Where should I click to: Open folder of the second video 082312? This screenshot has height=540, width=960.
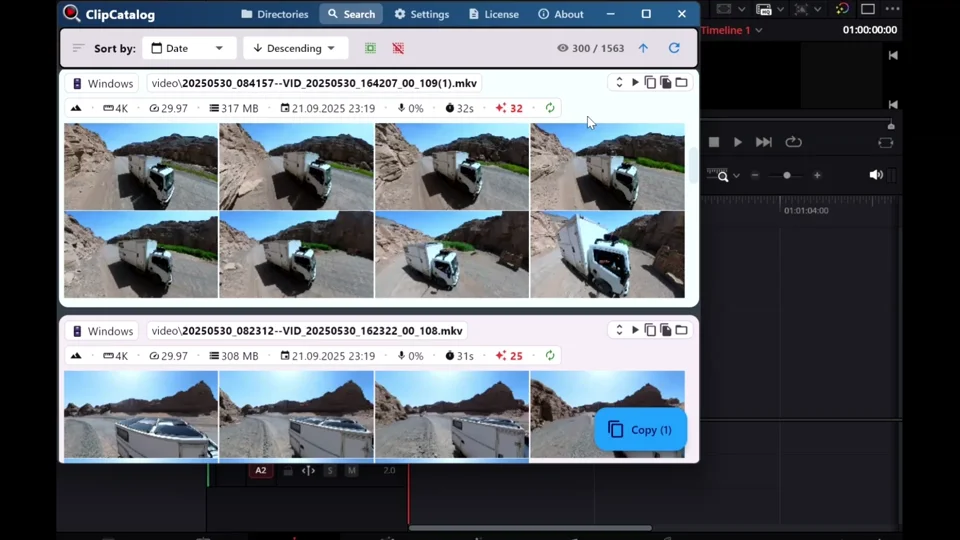[681, 330]
